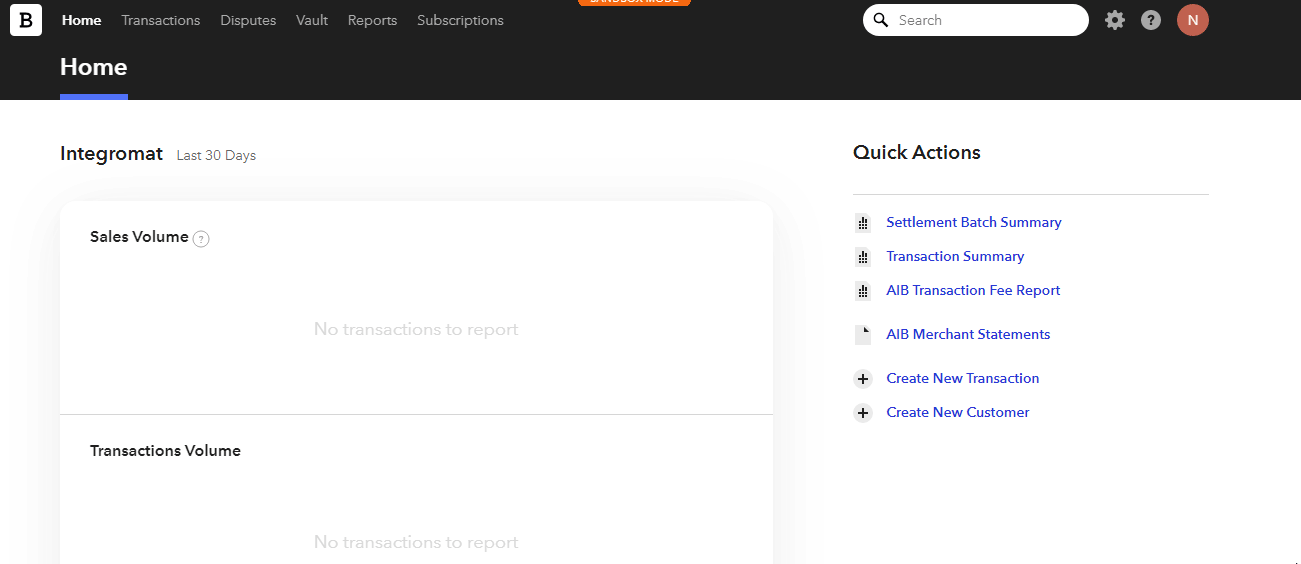Click the Quick Actions heading
The width and height of the screenshot is (1301, 564).
click(917, 153)
